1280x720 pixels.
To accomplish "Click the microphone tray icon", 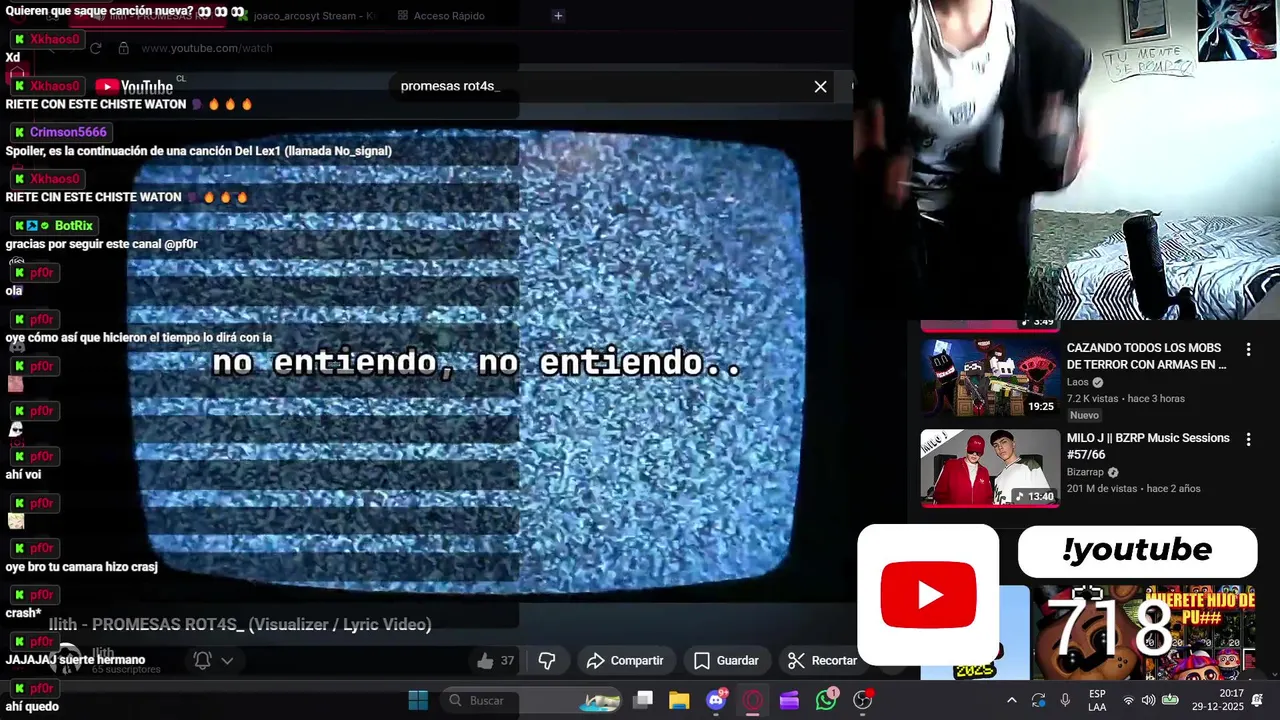I will (1065, 700).
